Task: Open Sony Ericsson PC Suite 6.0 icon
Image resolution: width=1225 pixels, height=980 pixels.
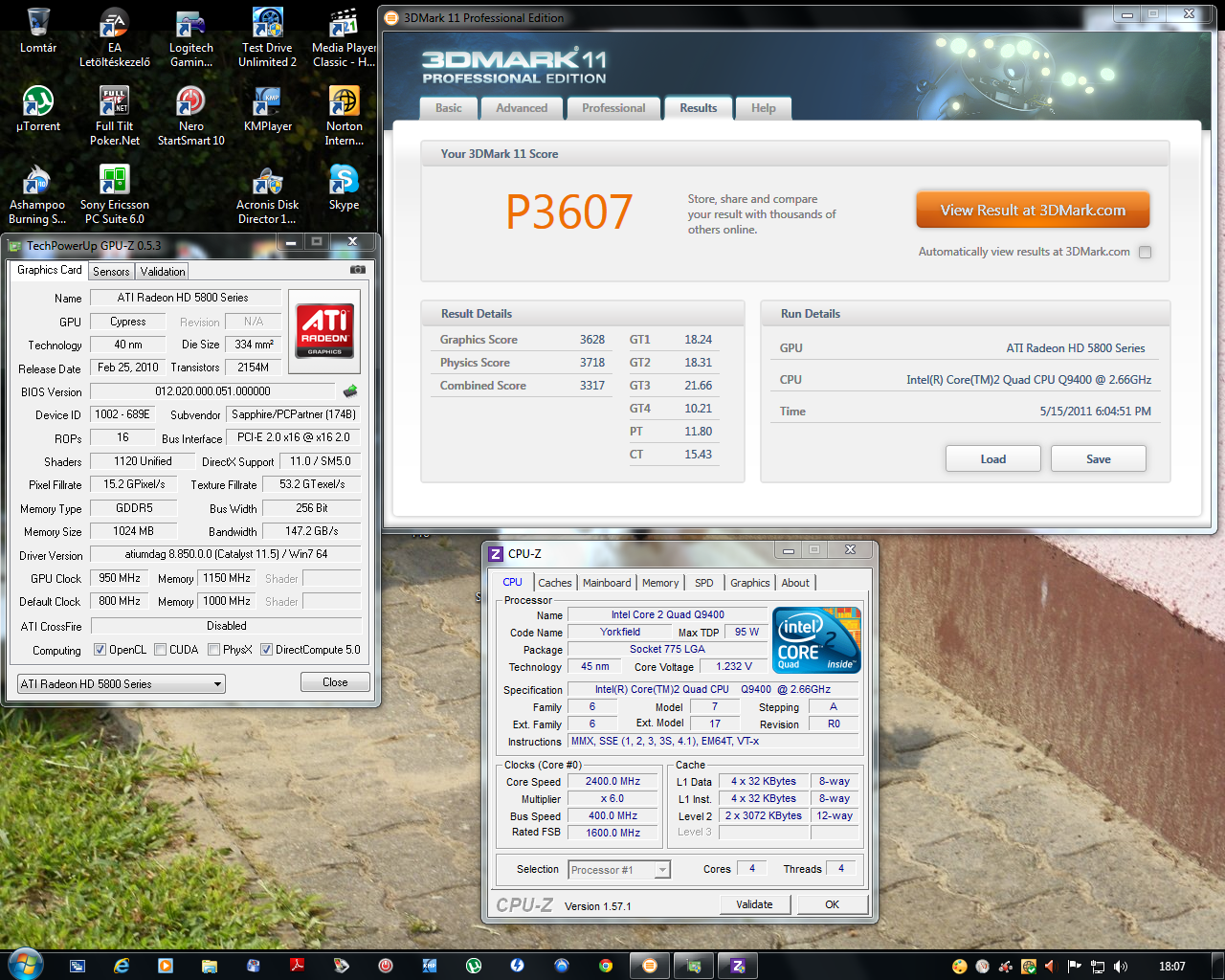Action: [x=115, y=194]
